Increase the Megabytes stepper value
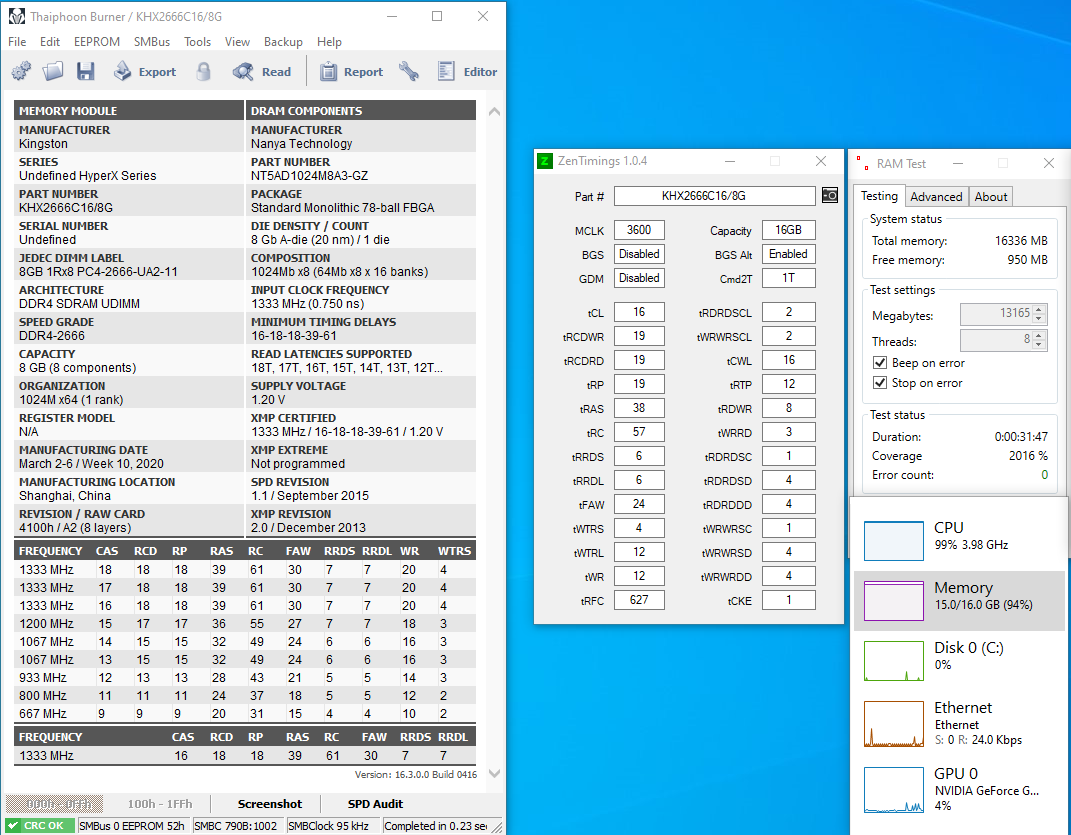 [x=1038, y=310]
